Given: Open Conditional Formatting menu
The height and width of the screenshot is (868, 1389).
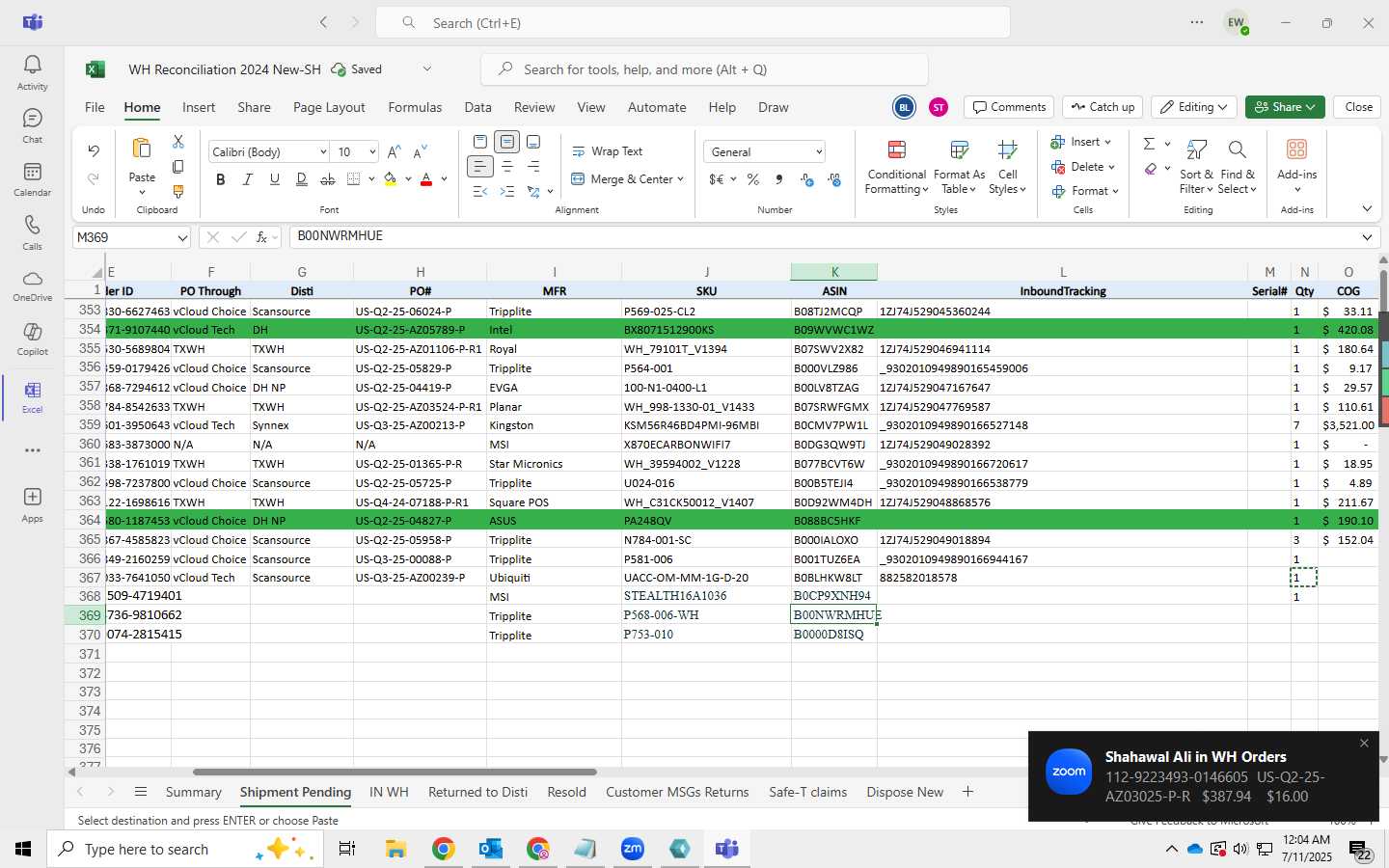Looking at the screenshot, I should point(896,167).
